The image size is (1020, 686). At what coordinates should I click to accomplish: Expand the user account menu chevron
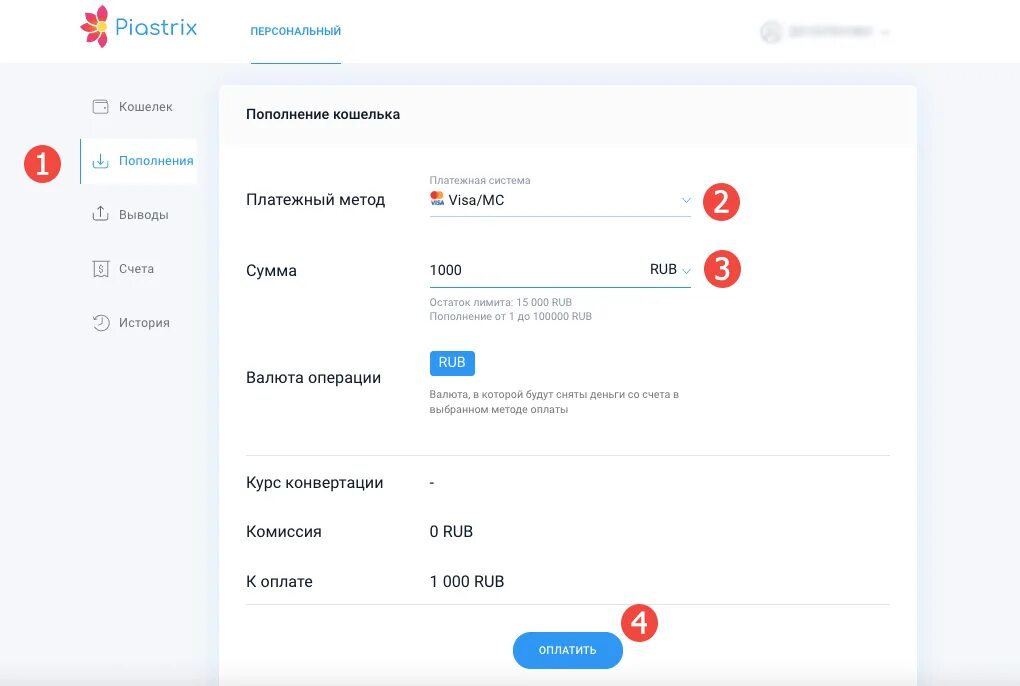884,32
